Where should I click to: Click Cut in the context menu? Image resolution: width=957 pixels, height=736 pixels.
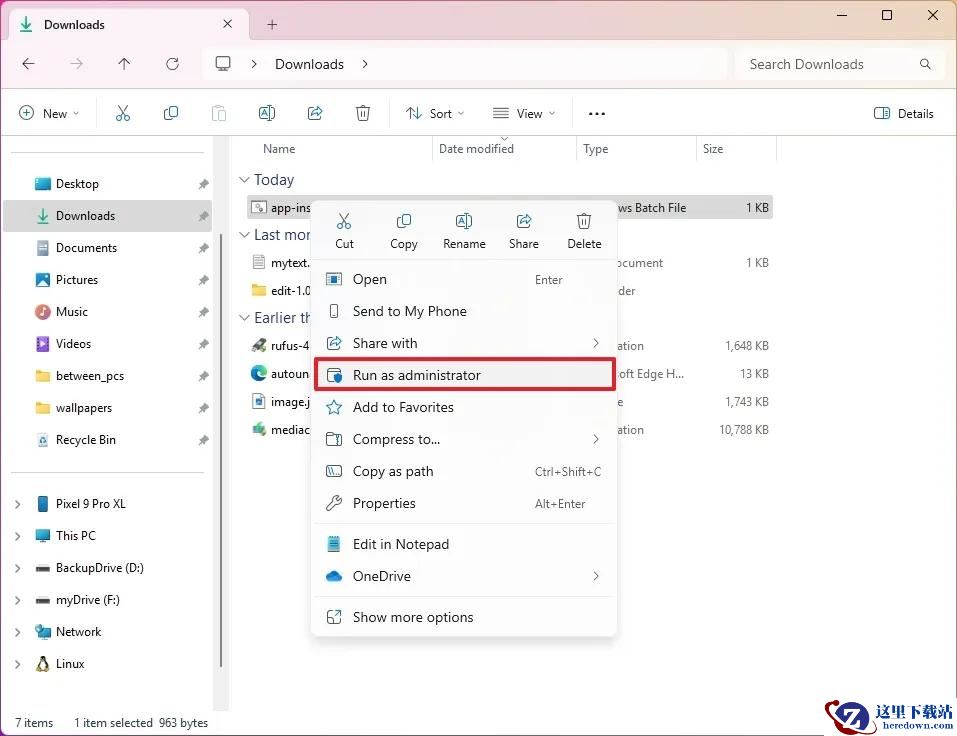click(344, 231)
